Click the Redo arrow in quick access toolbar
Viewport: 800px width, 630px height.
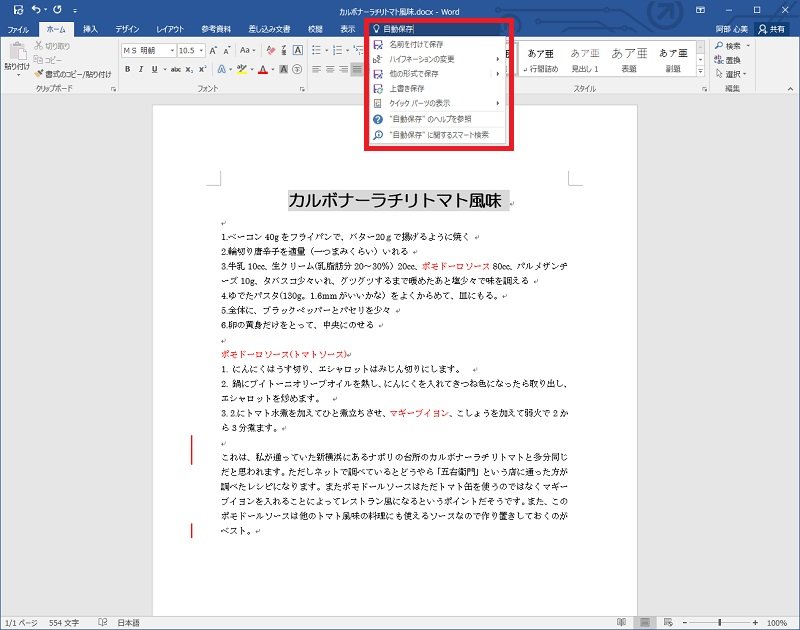(57, 10)
